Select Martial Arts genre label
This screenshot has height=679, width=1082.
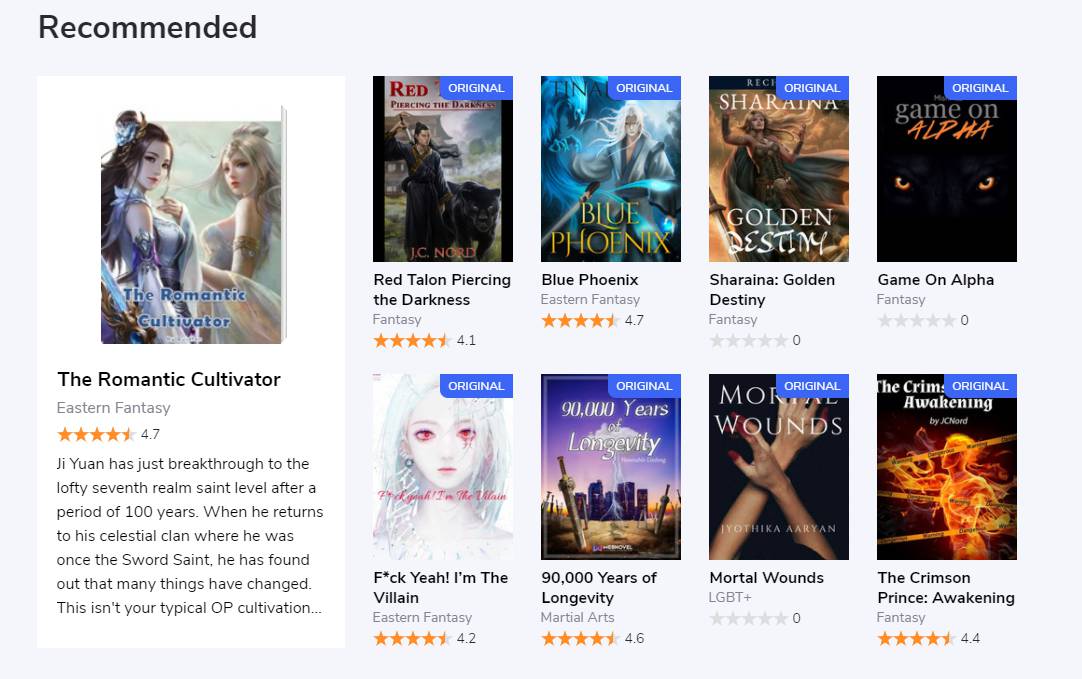tap(578, 618)
